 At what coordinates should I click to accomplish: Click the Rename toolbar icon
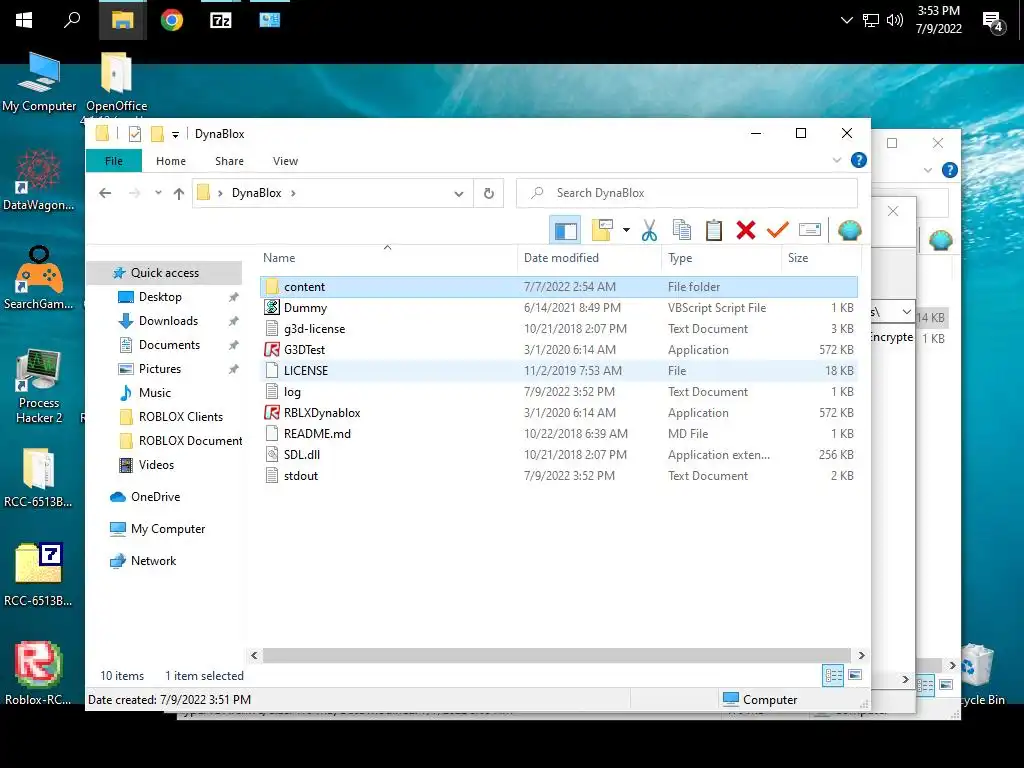[x=810, y=230]
